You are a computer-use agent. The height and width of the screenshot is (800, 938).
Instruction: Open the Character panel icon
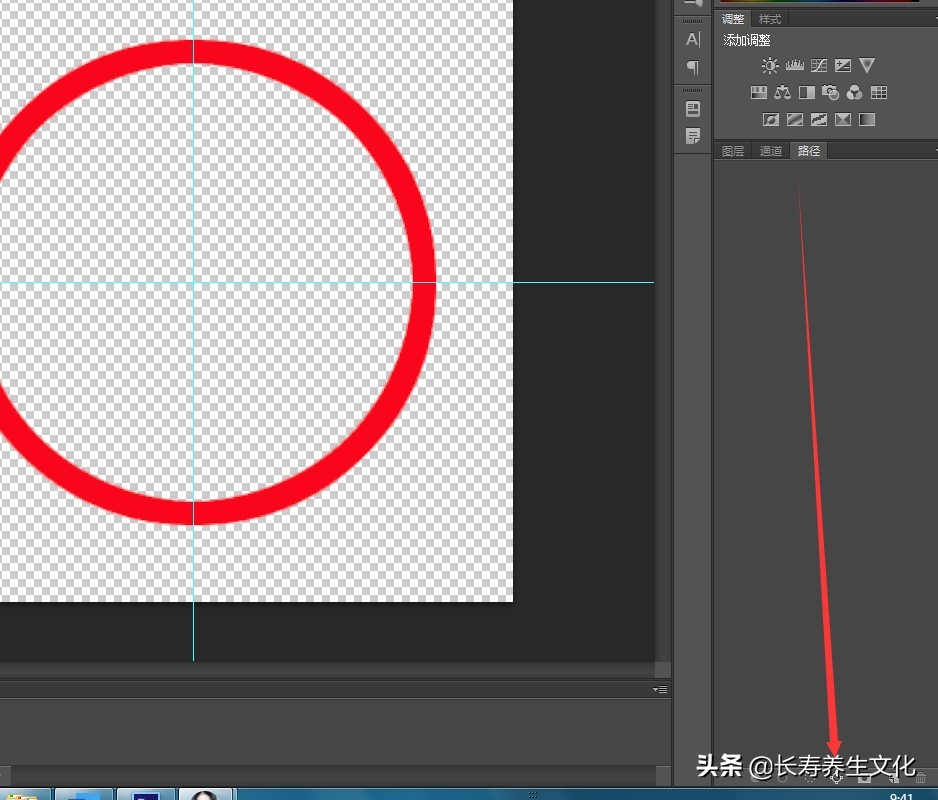tap(693, 39)
